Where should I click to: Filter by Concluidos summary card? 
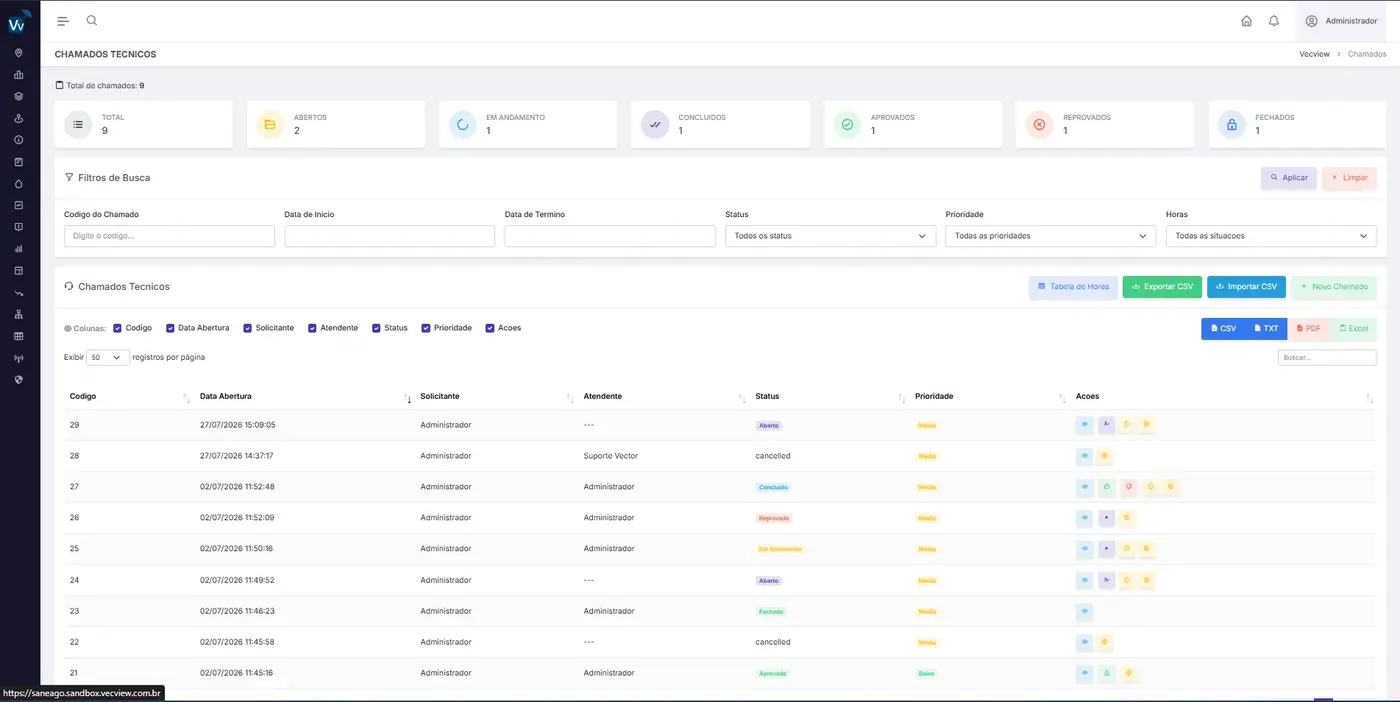click(x=720, y=125)
